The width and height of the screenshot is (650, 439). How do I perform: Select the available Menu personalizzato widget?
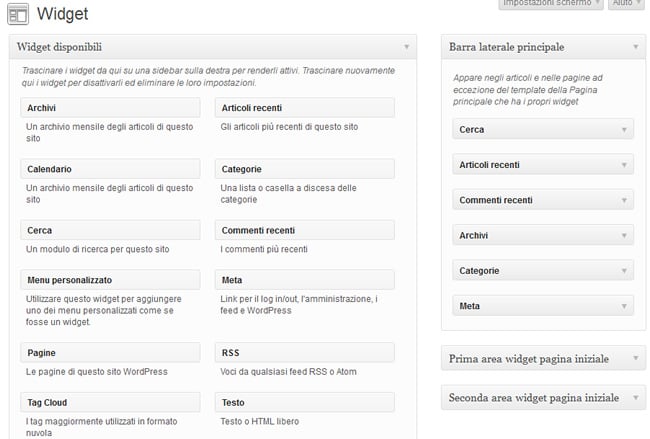point(110,280)
